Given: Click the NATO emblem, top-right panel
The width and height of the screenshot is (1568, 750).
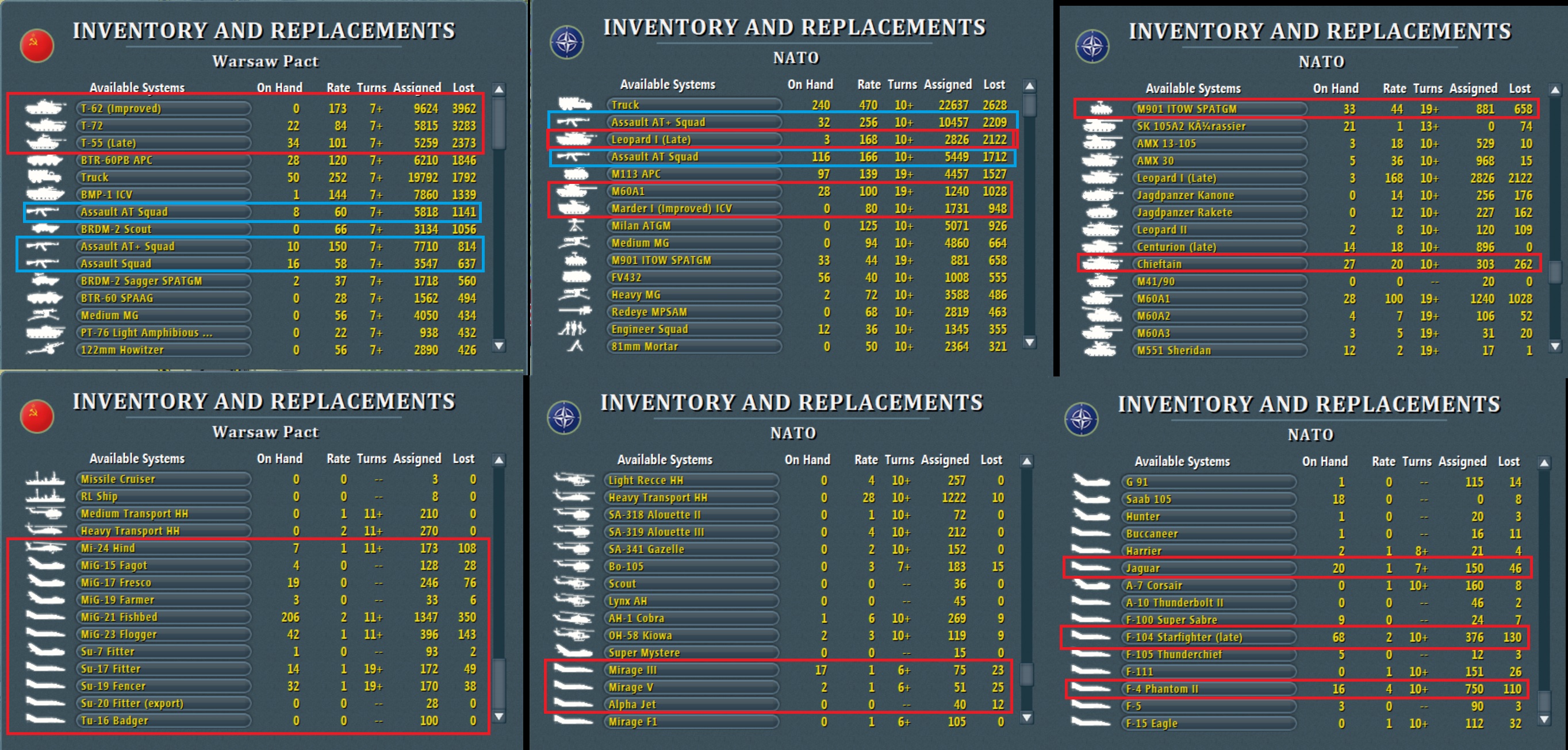Looking at the screenshot, I should click(1092, 46).
